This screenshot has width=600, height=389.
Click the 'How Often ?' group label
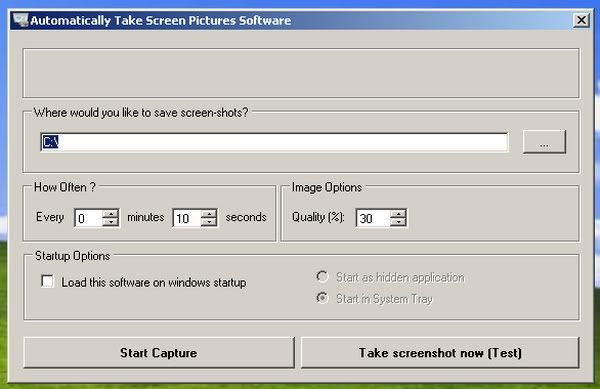coord(65,187)
